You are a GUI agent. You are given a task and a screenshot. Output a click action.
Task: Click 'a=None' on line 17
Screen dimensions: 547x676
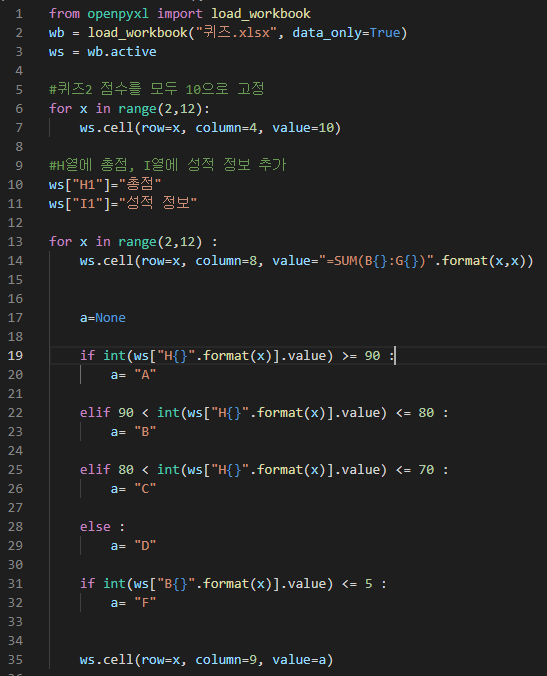(103, 318)
